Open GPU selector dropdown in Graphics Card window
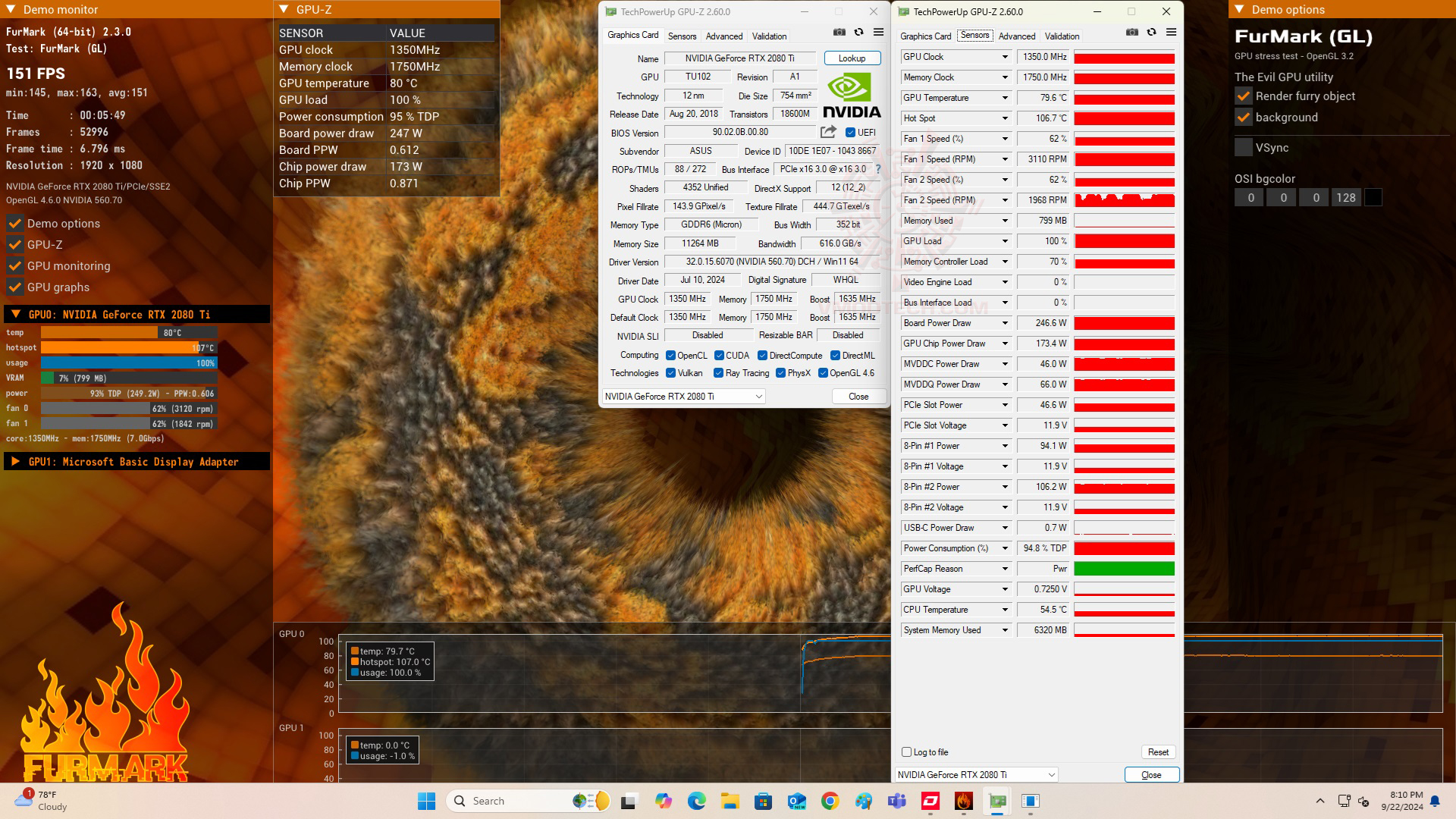The image size is (1456, 819). coord(758,397)
